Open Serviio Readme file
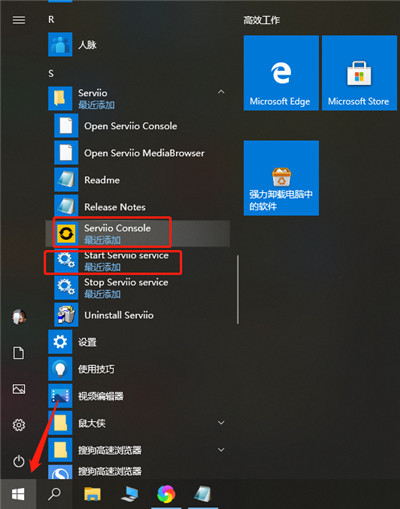Viewport: 400px width, 509px height. (x=137, y=180)
